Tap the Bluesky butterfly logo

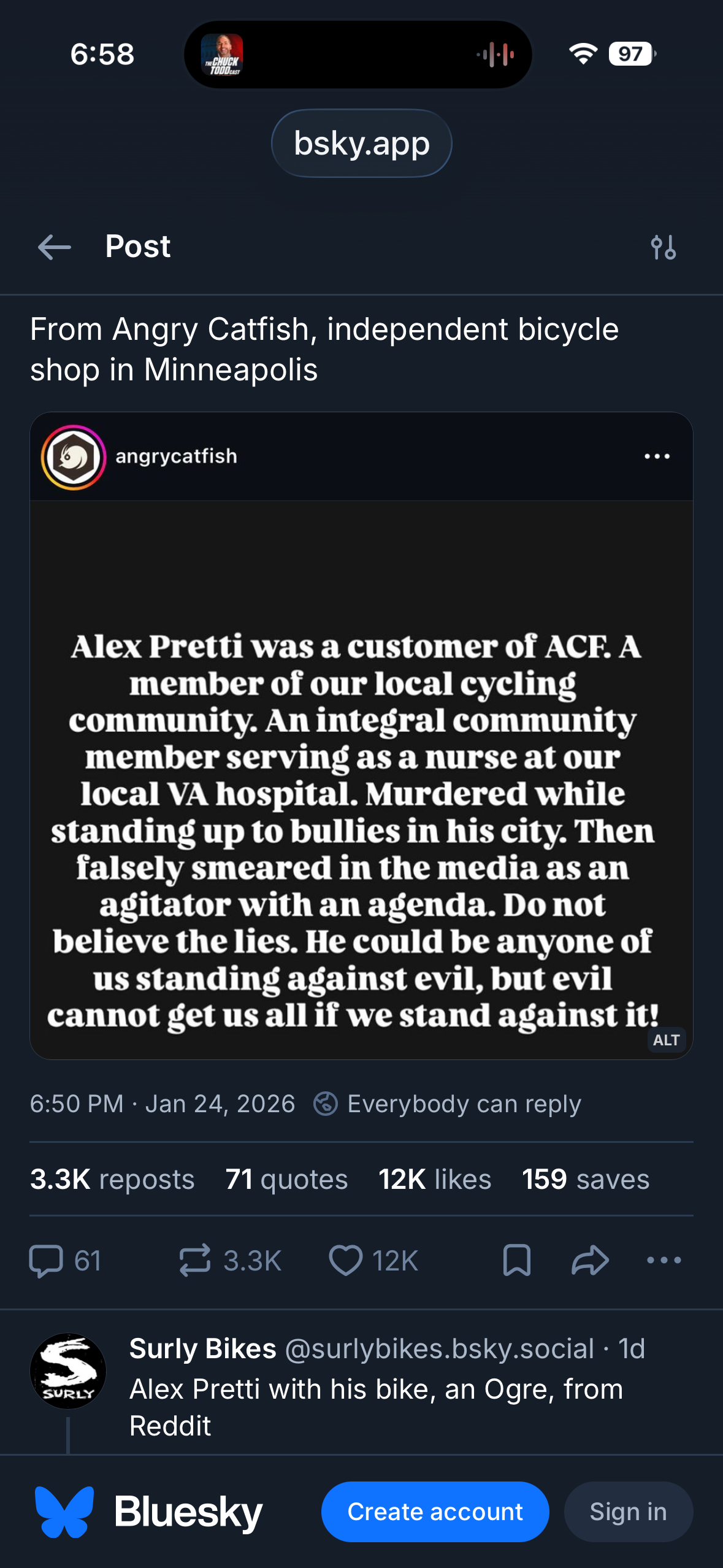(x=64, y=1512)
